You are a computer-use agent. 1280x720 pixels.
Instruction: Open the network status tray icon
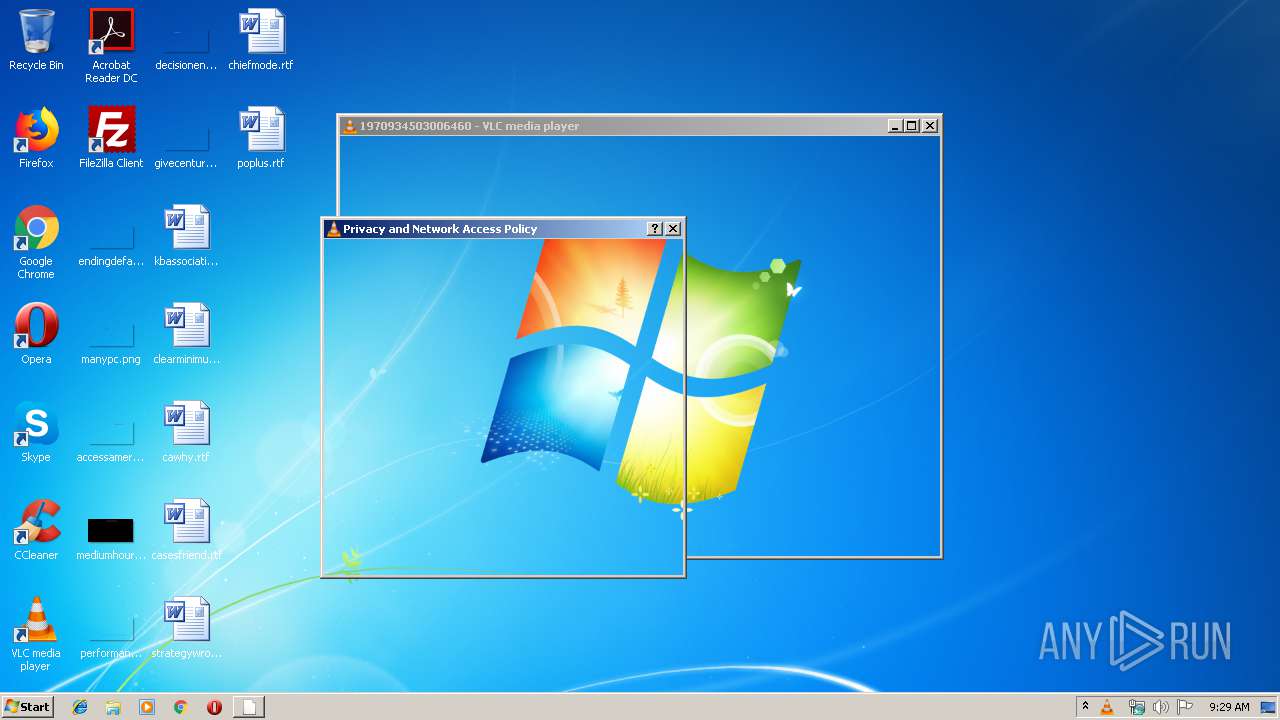pos(1136,707)
